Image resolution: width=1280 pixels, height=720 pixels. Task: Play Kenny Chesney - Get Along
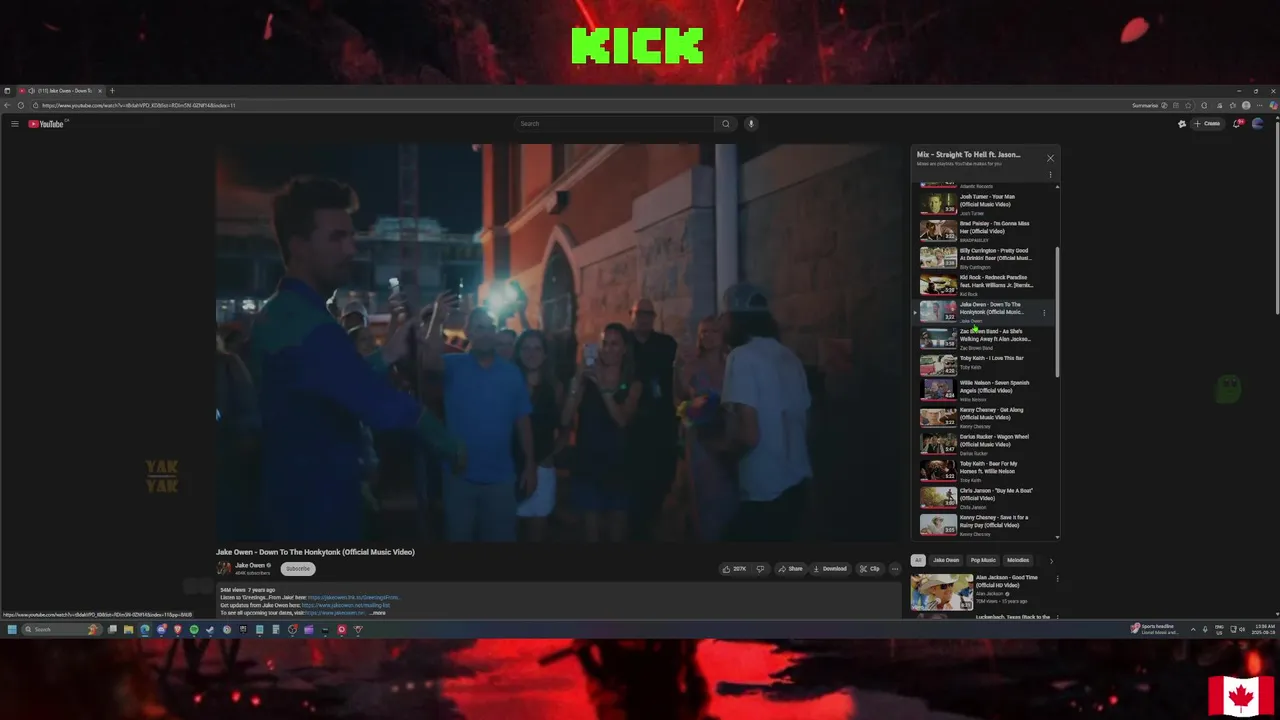[985, 417]
